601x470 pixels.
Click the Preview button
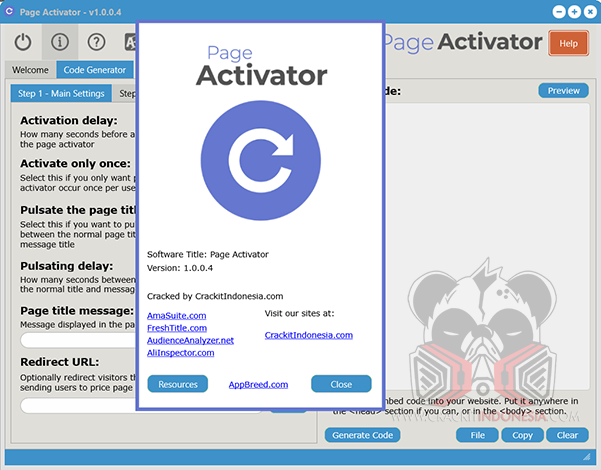(x=563, y=90)
